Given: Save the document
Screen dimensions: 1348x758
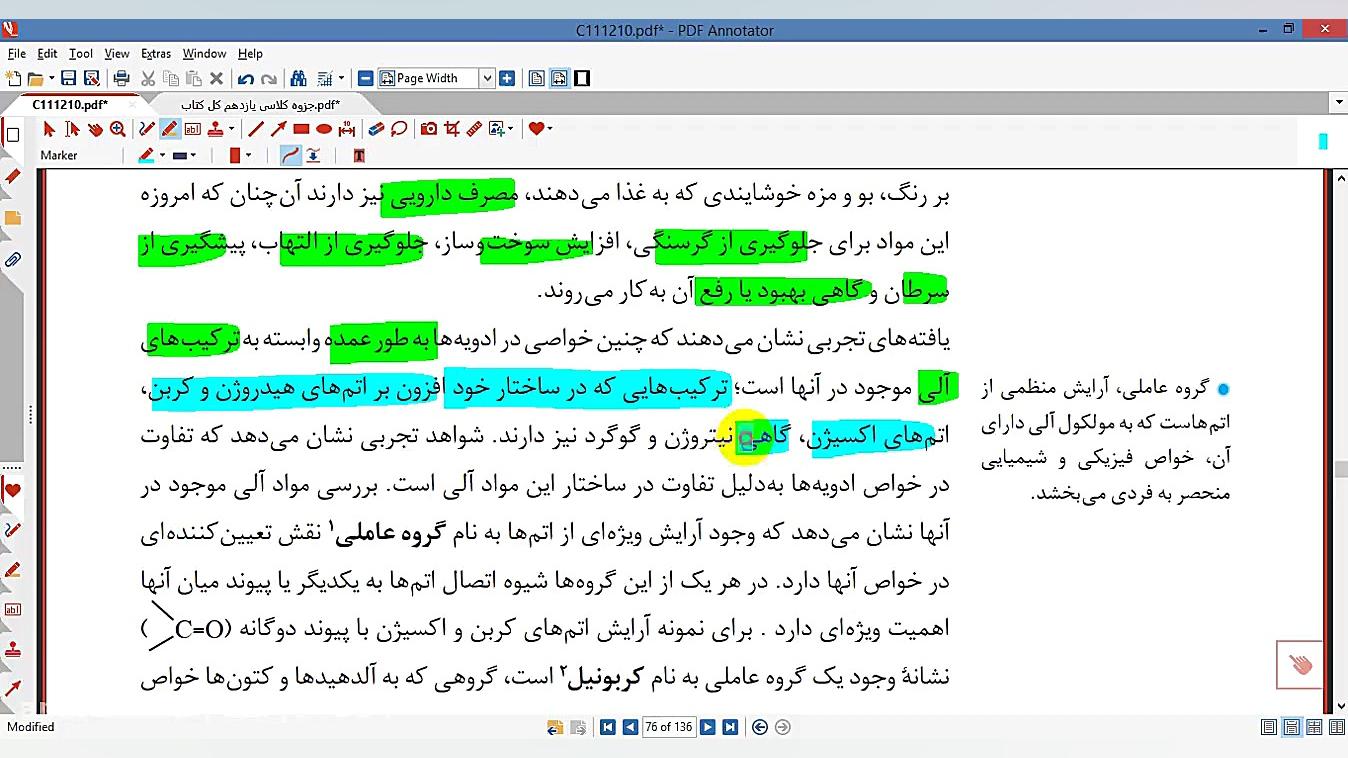Looking at the screenshot, I should click(x=69, y=78).
